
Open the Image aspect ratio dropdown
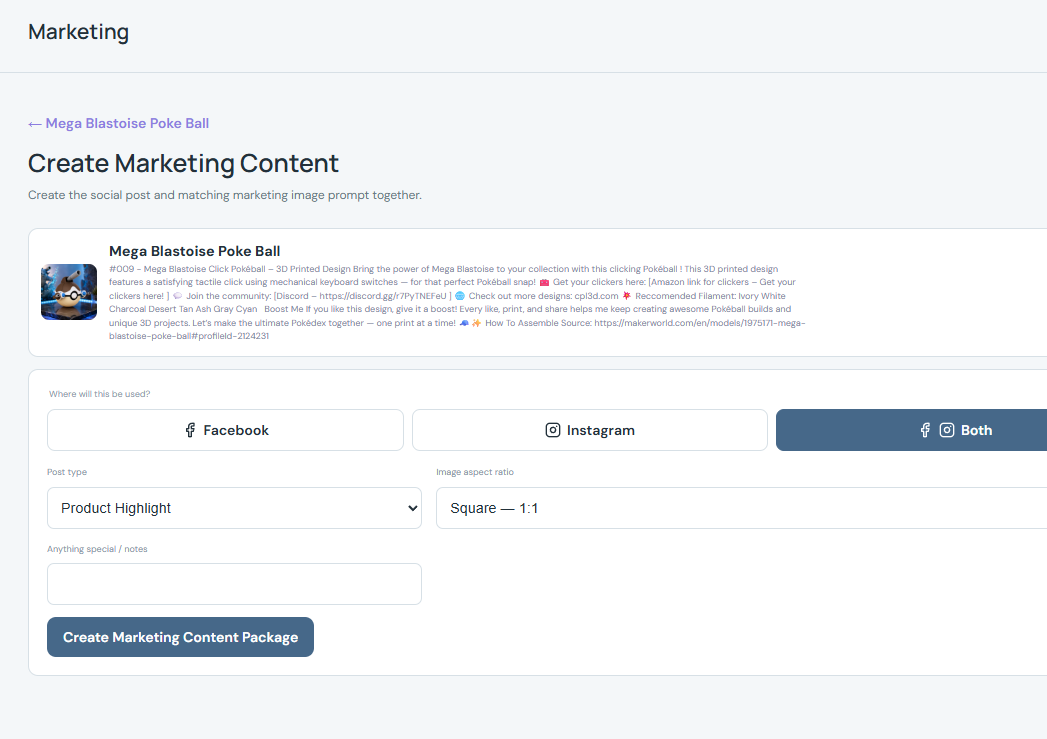[741, 508]
